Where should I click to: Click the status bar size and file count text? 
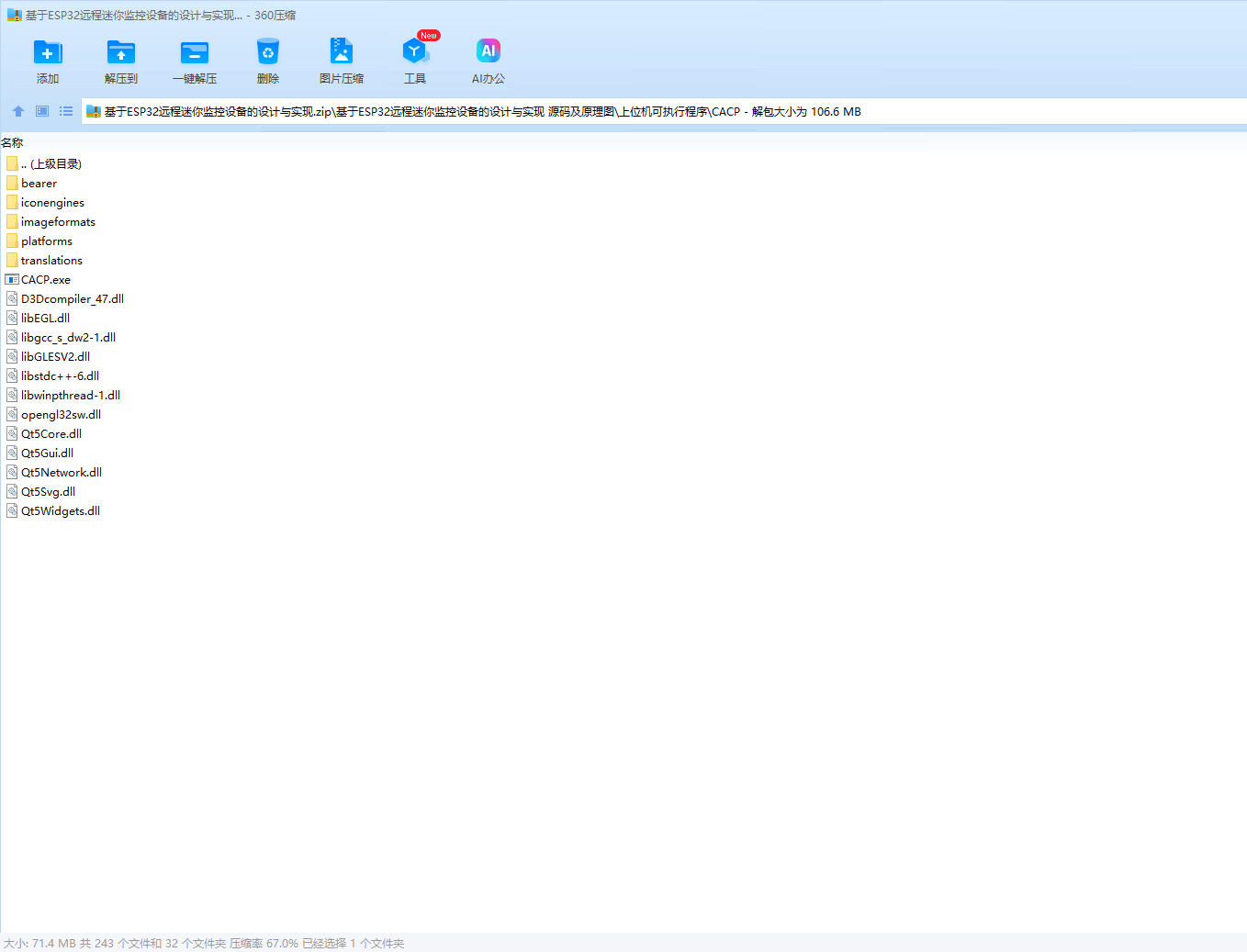coord(204,944)
